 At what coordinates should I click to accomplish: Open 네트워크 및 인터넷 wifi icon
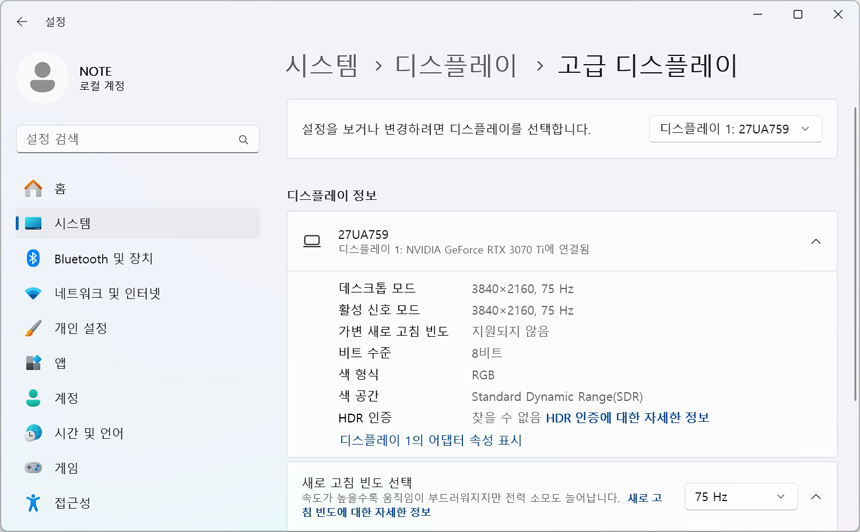[x=33, y=294]
